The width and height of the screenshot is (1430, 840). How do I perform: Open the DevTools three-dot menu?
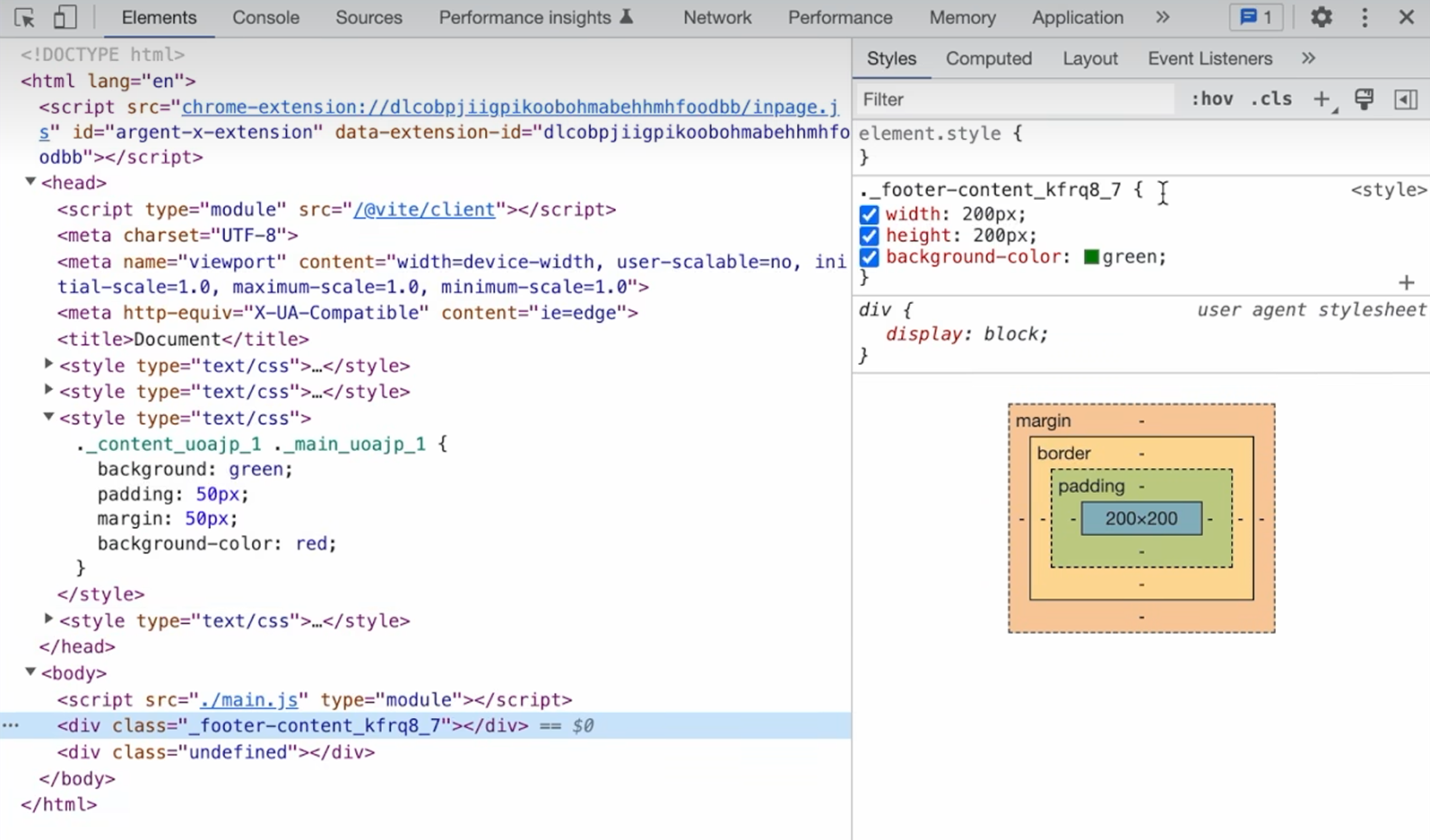click(x=1365, y=17)
